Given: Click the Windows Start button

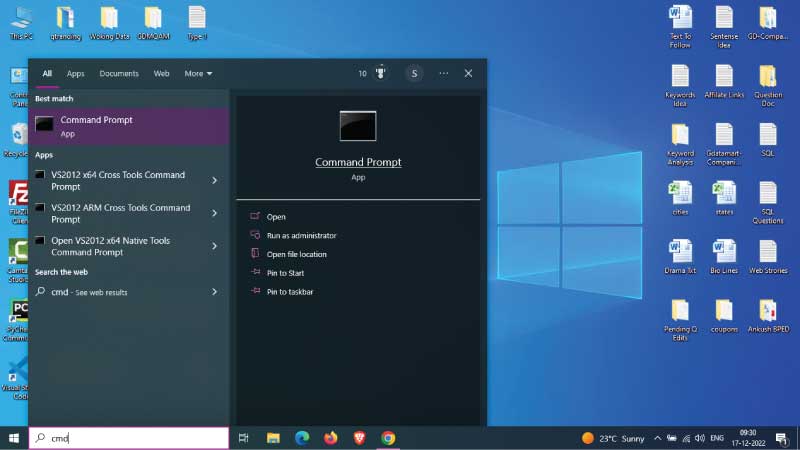Looking at the screenshot, I should (14, 438).
